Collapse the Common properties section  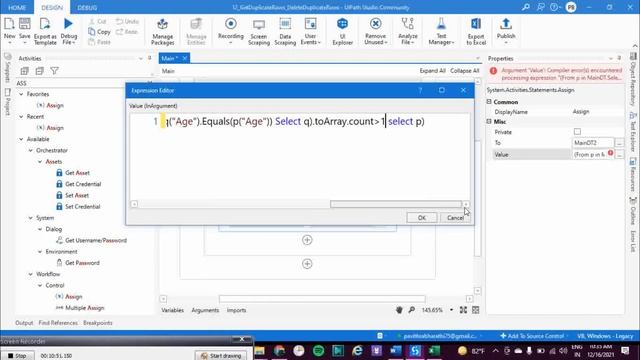click(489, 102)
